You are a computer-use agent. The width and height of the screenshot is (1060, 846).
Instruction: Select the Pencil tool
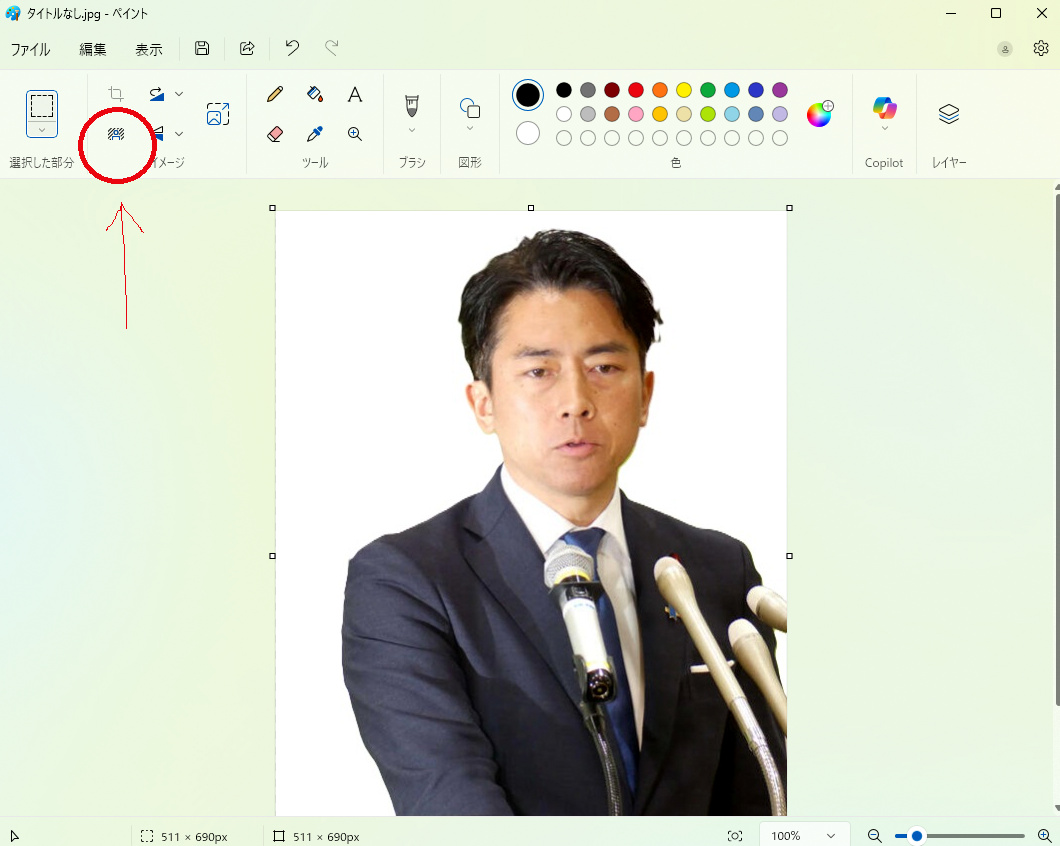275,95
